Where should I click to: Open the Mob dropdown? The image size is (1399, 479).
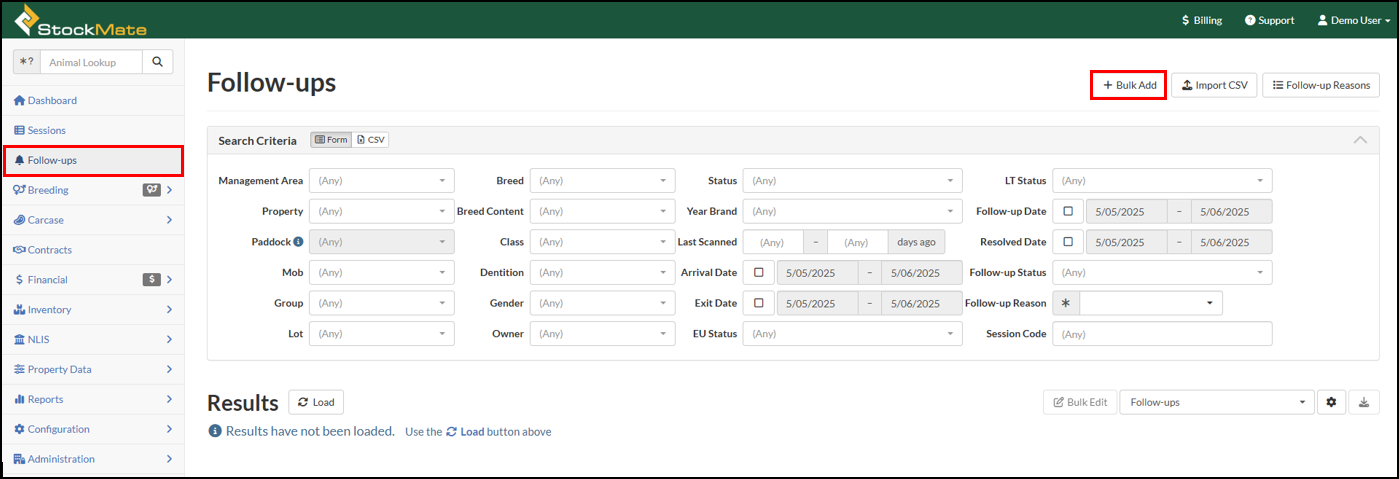click(x=382, y=273)
